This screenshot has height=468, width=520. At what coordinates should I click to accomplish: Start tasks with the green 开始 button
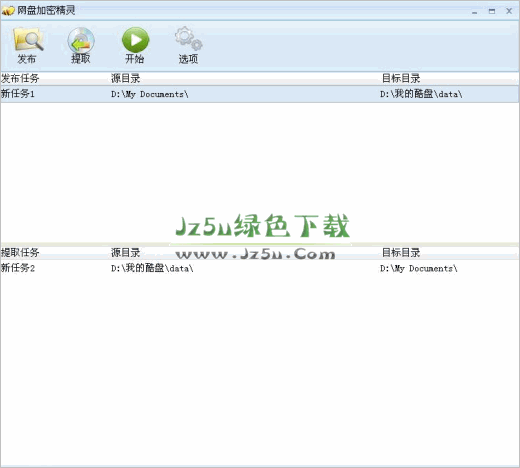point(135,40)
